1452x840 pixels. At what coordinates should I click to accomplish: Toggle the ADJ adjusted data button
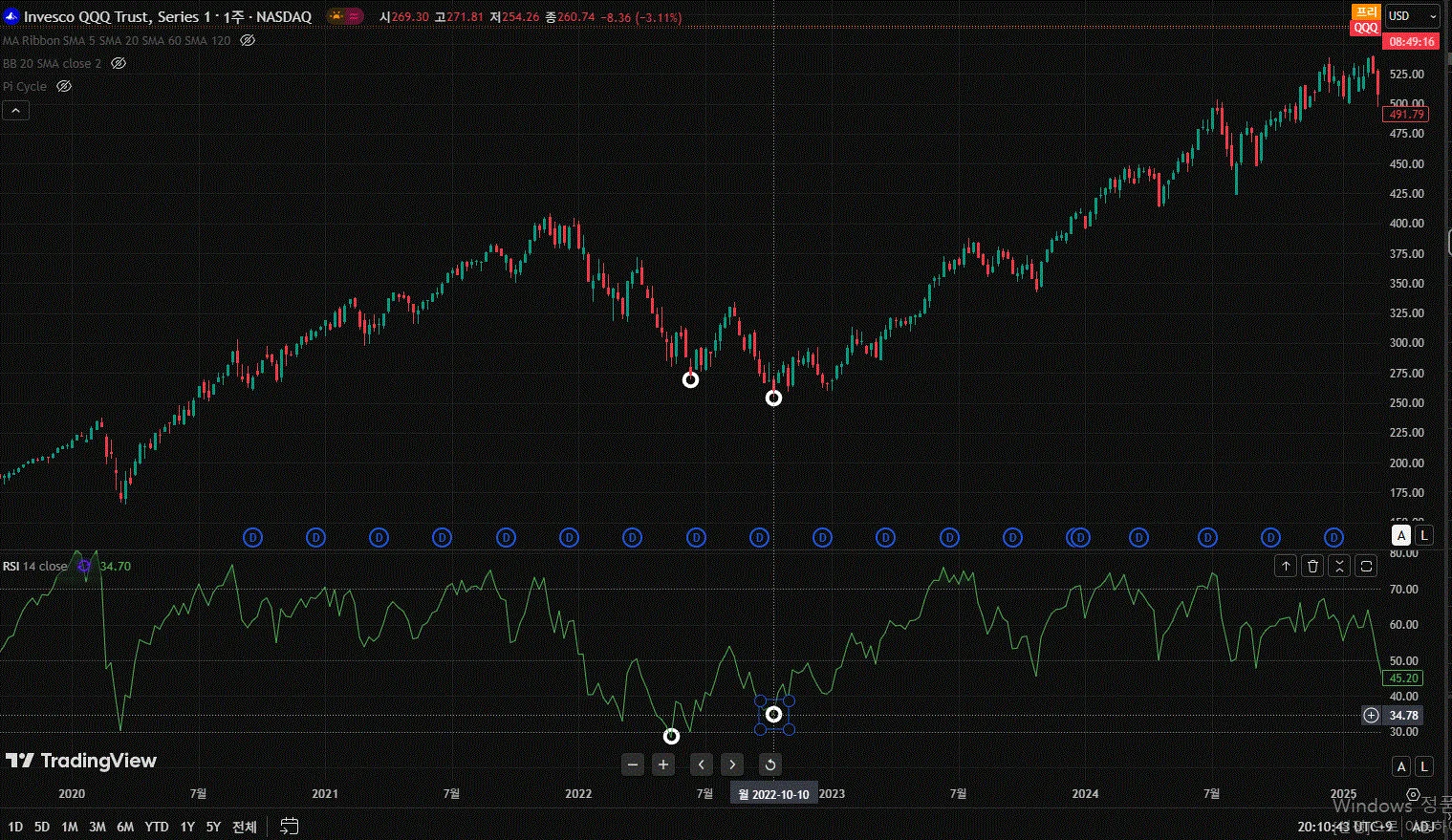pyautogui.click(x=1423, y=827)
